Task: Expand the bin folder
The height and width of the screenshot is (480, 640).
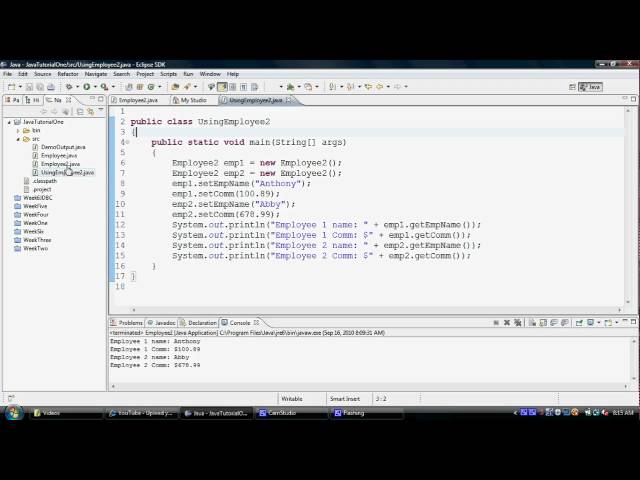Action: [x=18, y=131]
